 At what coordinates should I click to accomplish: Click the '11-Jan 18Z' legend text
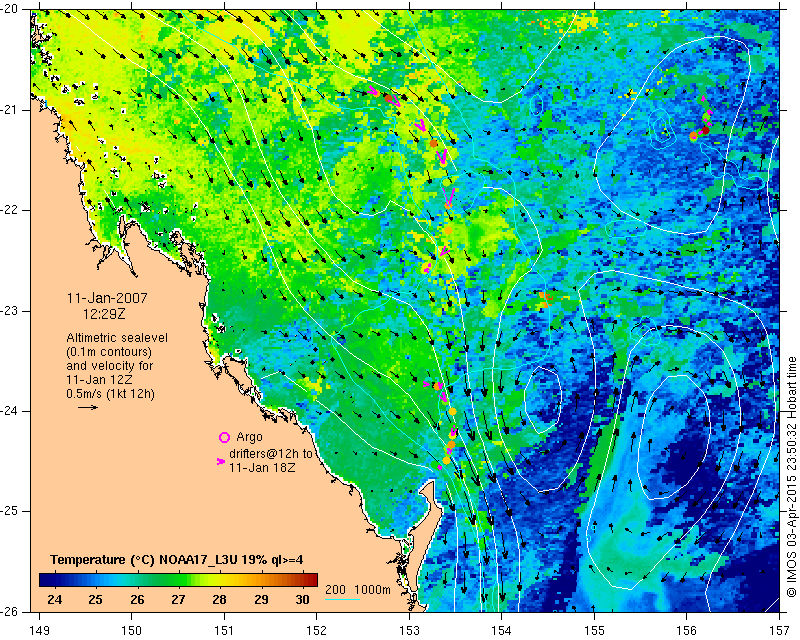[262, 467]
